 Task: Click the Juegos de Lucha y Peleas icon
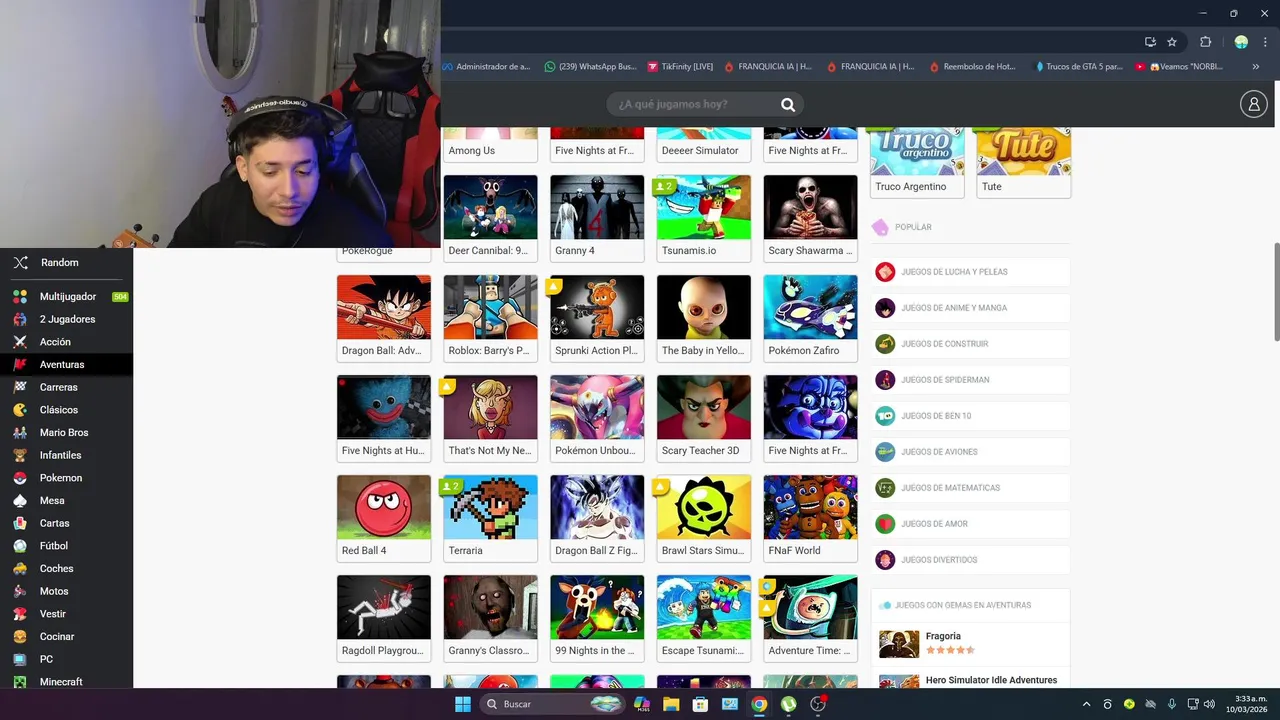[885, 272]
